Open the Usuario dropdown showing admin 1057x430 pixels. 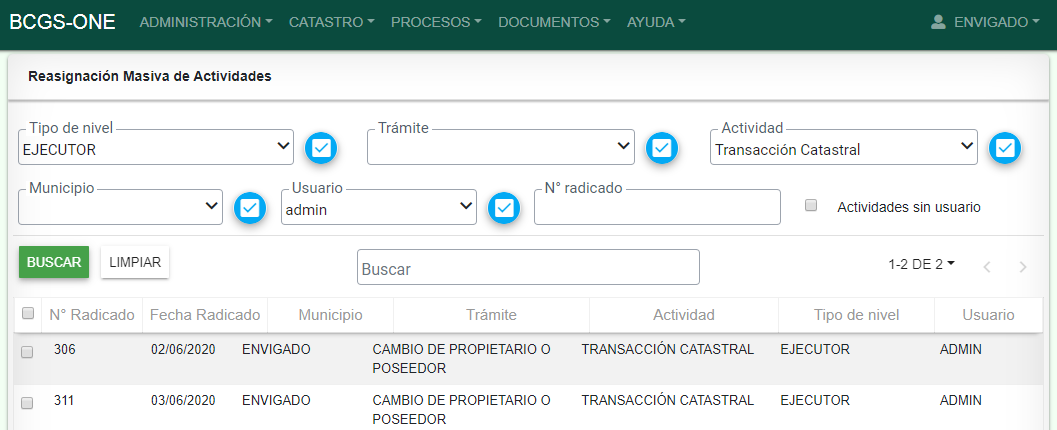point(378,207)
